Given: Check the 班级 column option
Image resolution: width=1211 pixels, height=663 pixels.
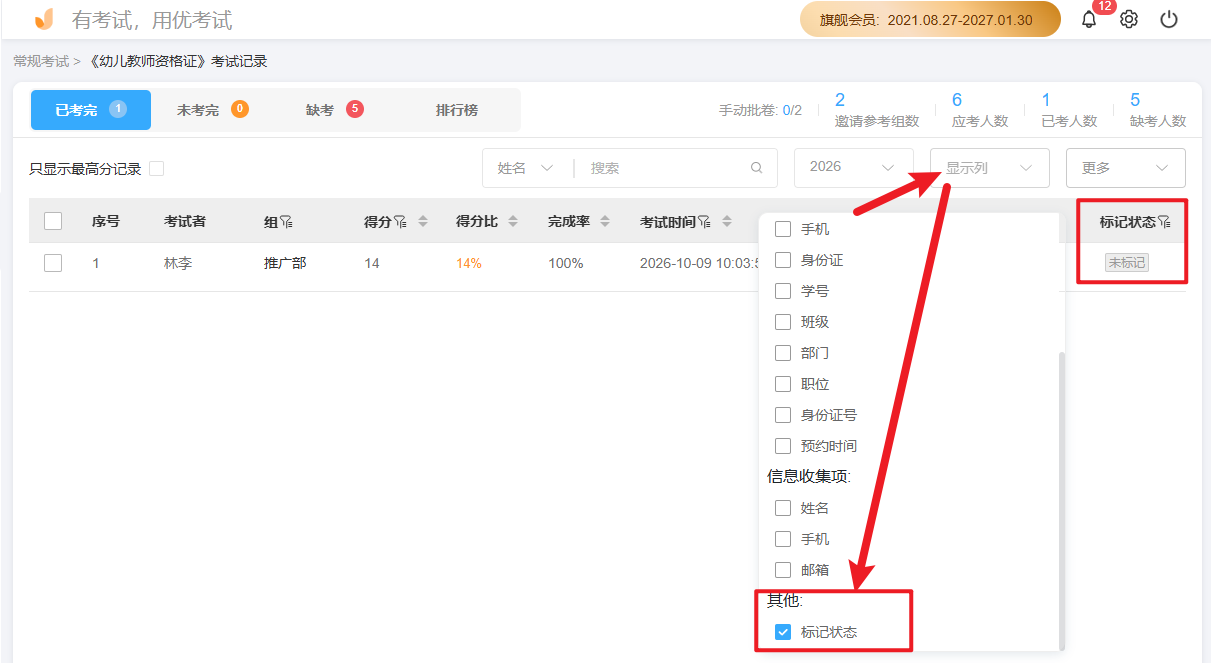Looking at the screenshot, I should pyautogui.click(x=783, y=322).
